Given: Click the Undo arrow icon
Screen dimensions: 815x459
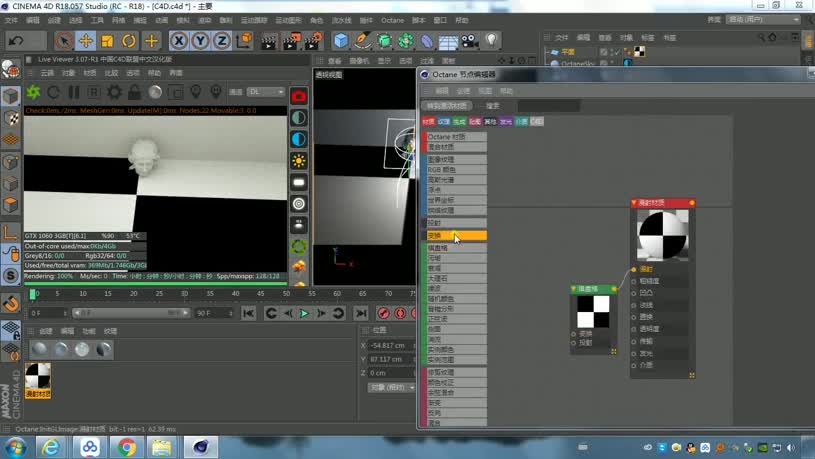Looking at the screenshot, I should 16,41.
